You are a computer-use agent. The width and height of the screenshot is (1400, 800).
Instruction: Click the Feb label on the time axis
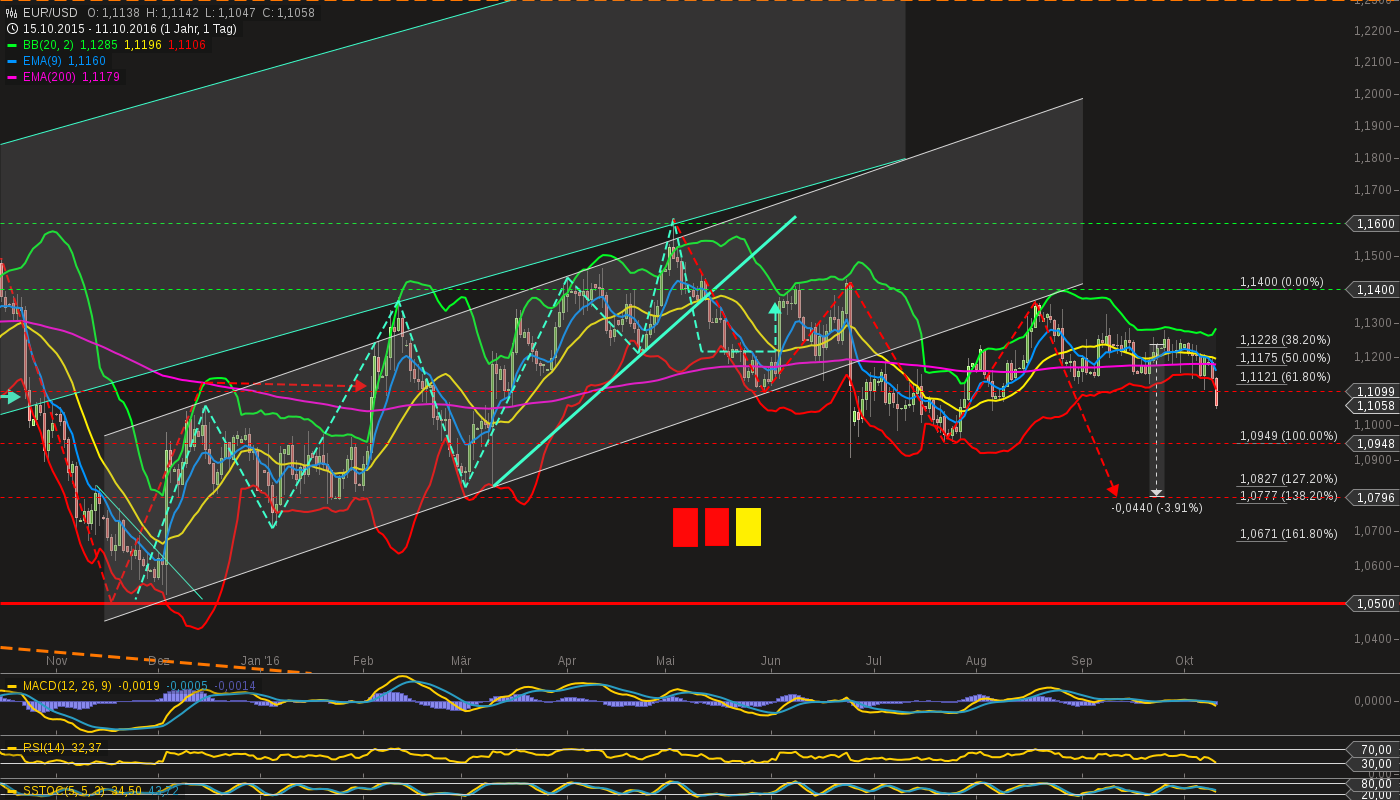point(363,661)
